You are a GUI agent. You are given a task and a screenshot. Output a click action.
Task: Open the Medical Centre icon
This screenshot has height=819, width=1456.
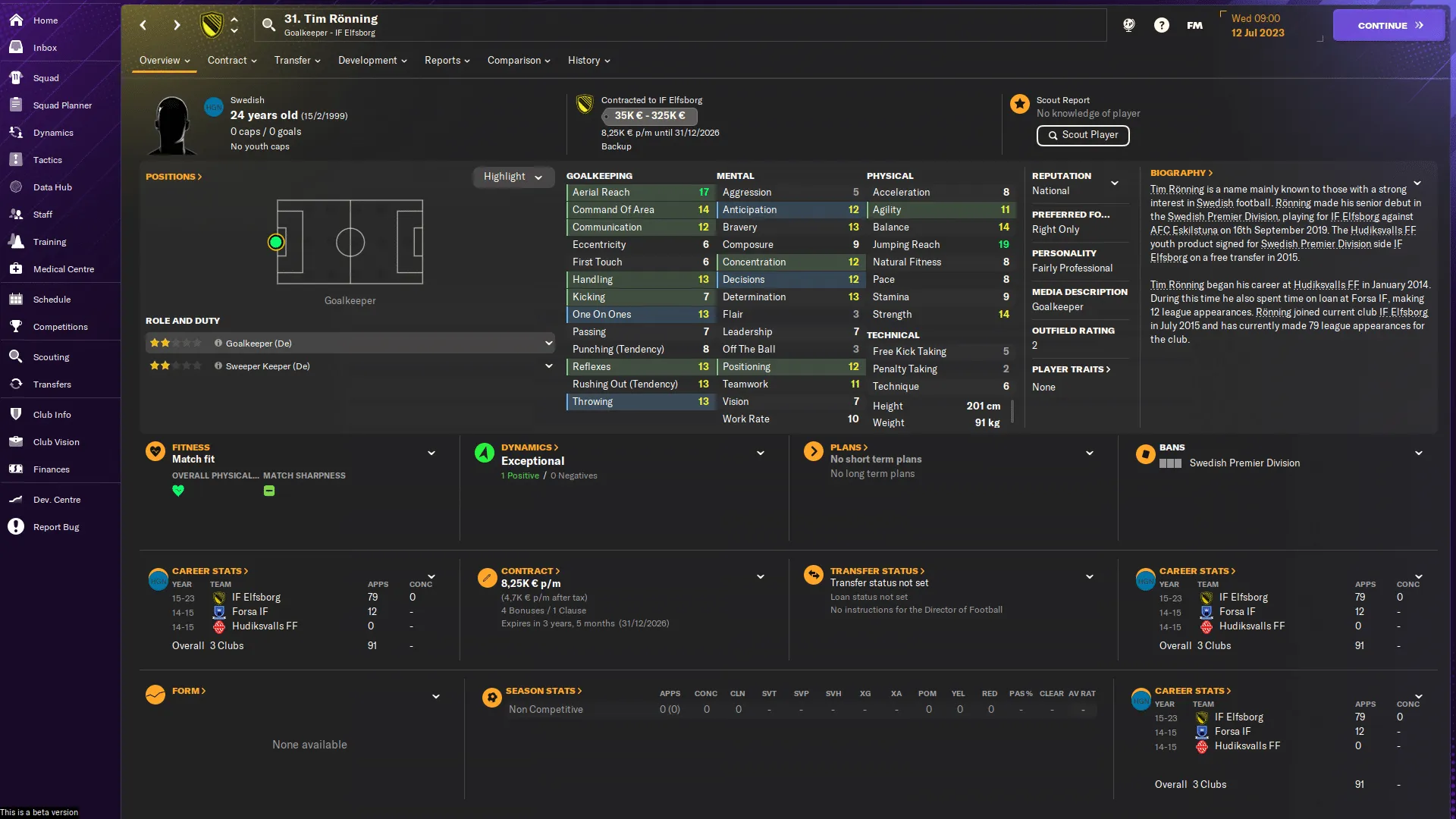pos(16,269)
